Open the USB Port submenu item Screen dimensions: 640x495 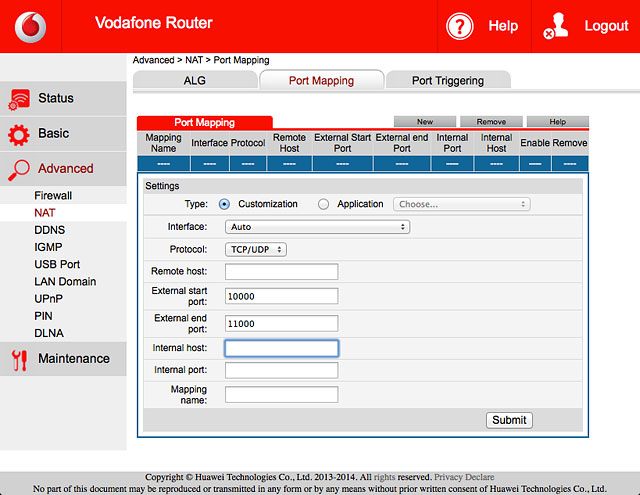(x=57, y=264)
